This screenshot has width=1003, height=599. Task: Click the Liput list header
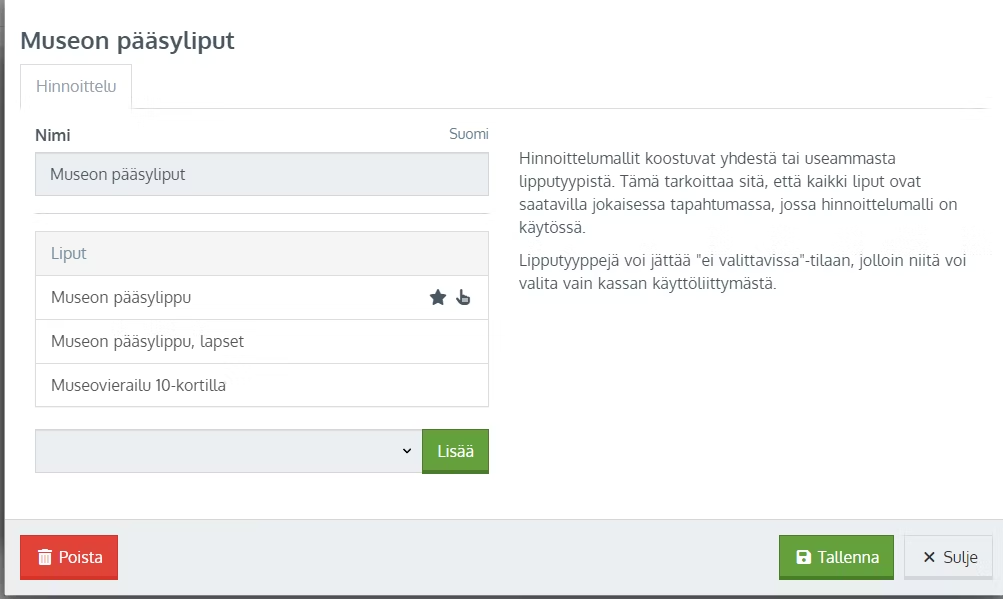click(262, 253)
